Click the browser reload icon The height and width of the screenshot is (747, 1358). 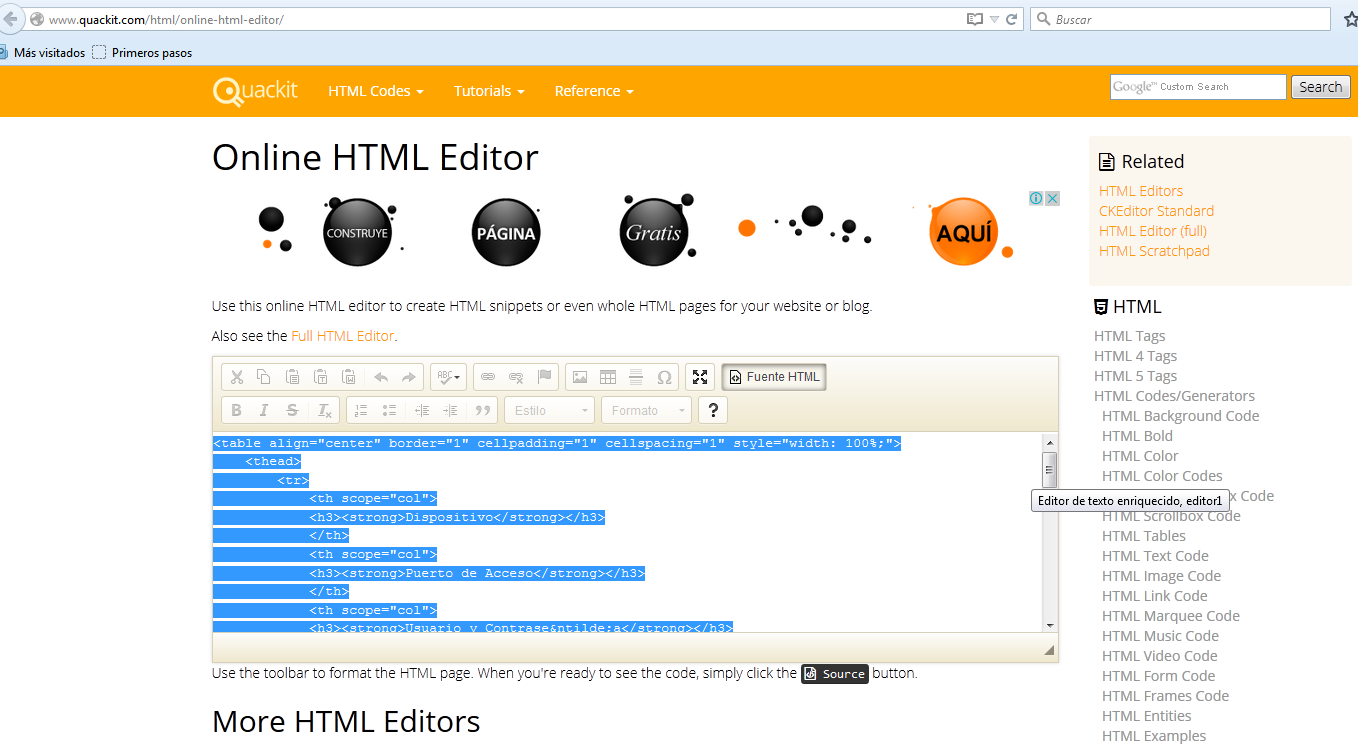tap(1012, 19)
